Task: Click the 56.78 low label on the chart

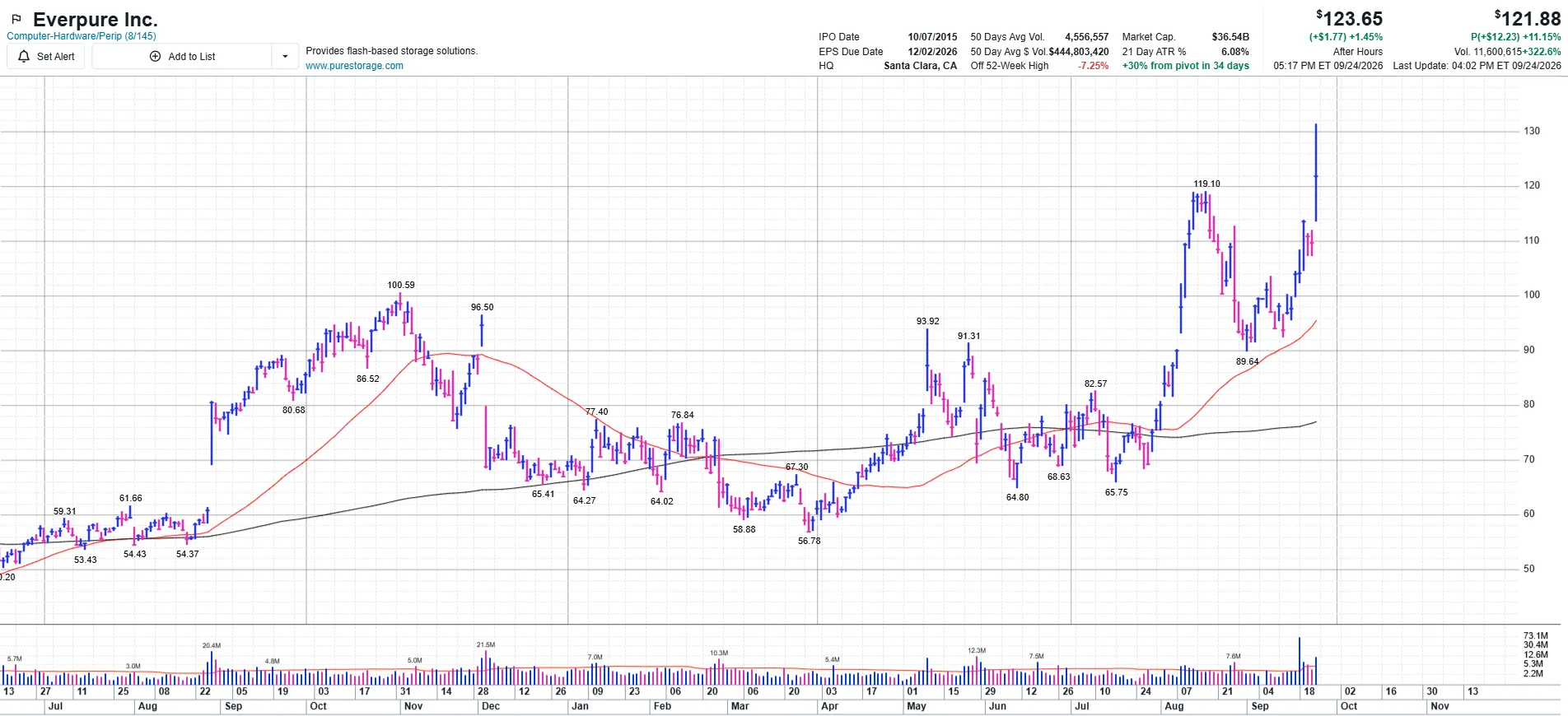Action: coord(810,542)
